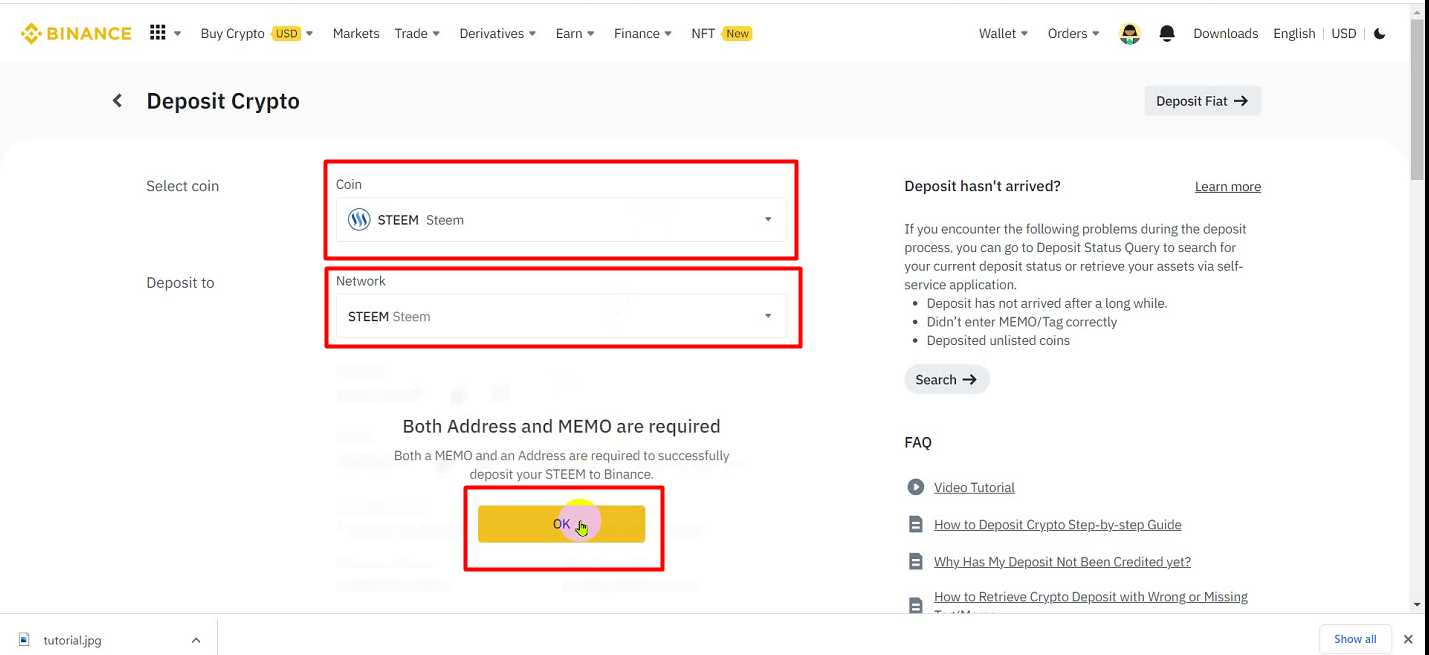The height and width of the screenshot is (655, 1429).
Task: Open How to Deposit Crypto Step-by-step Guide
Action: 1057,524
